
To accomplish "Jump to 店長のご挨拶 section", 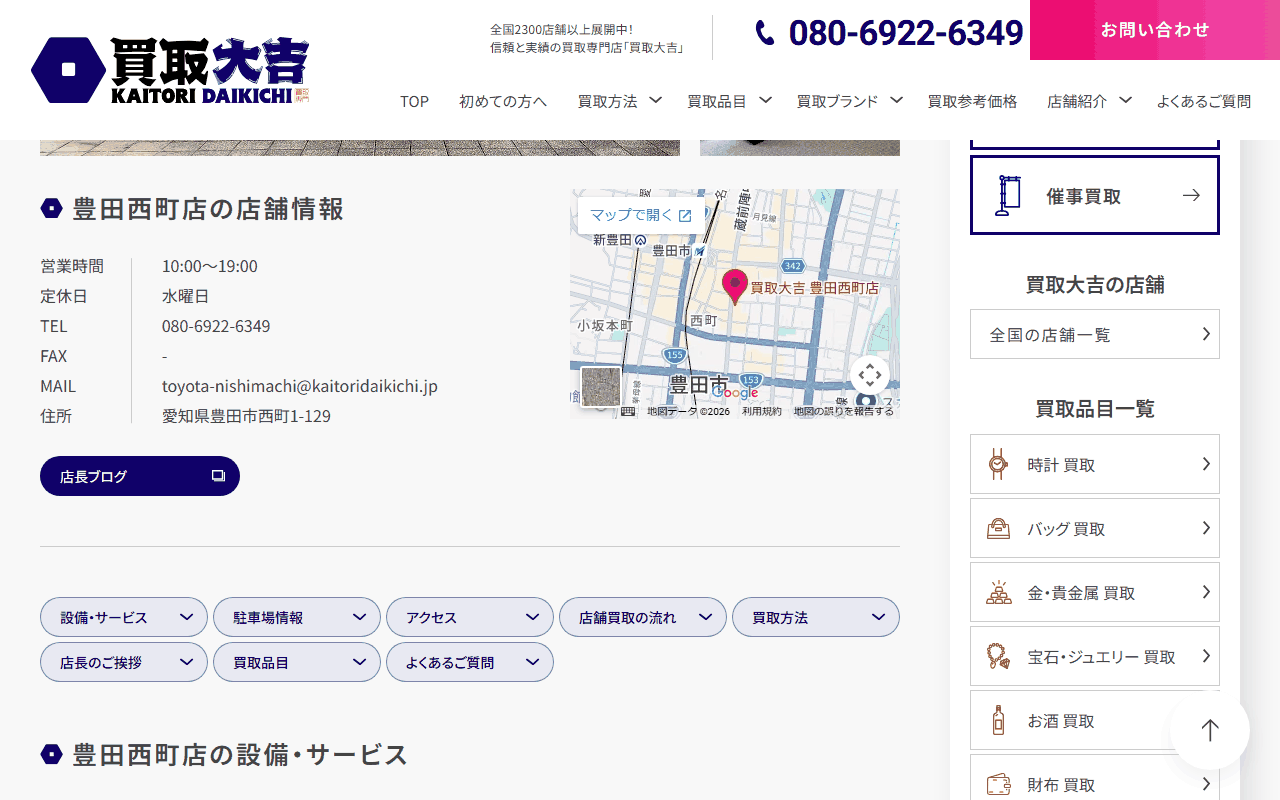I will 124,662.
